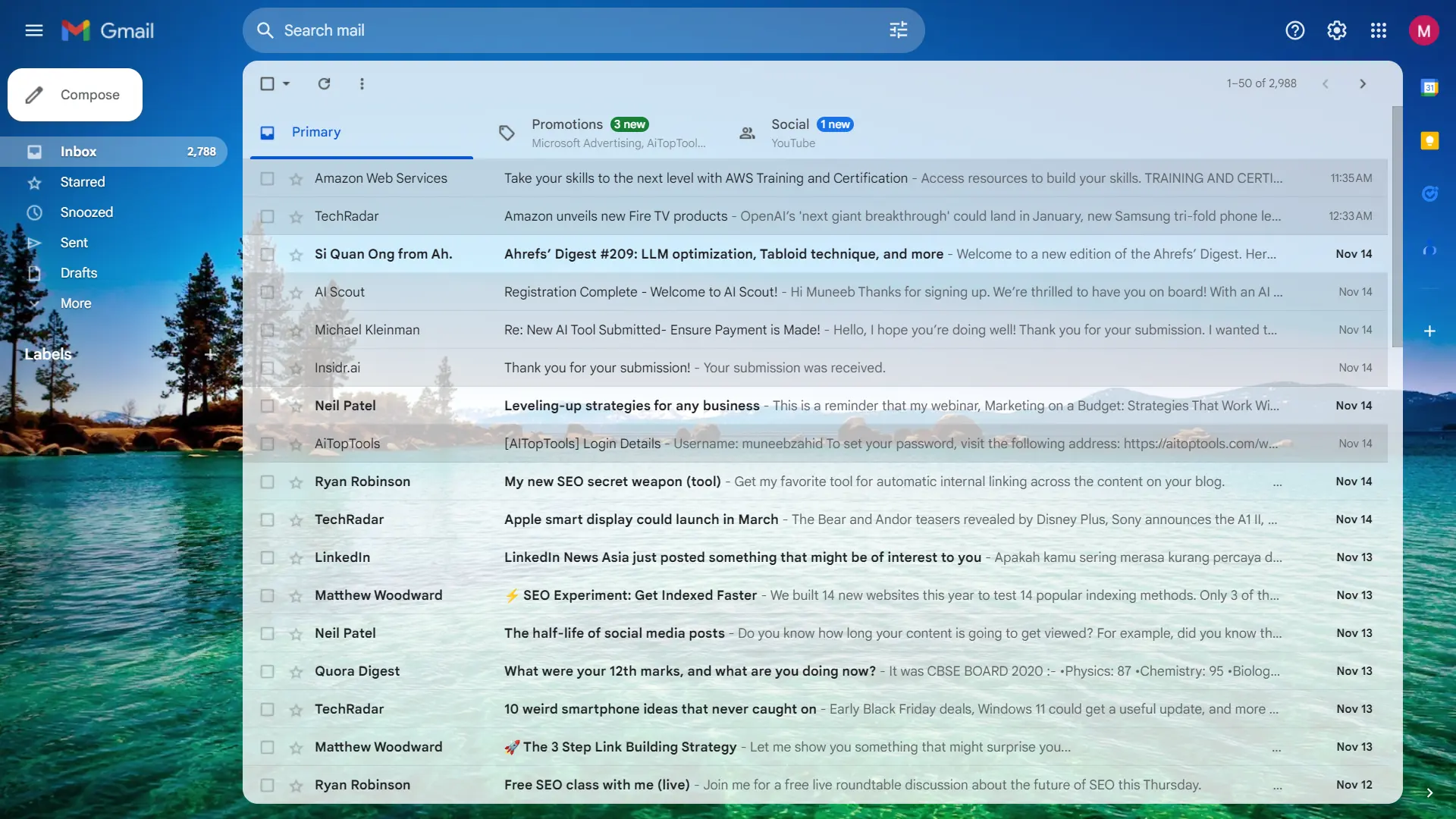Check the Michael Kleinman email

point(267,330)
